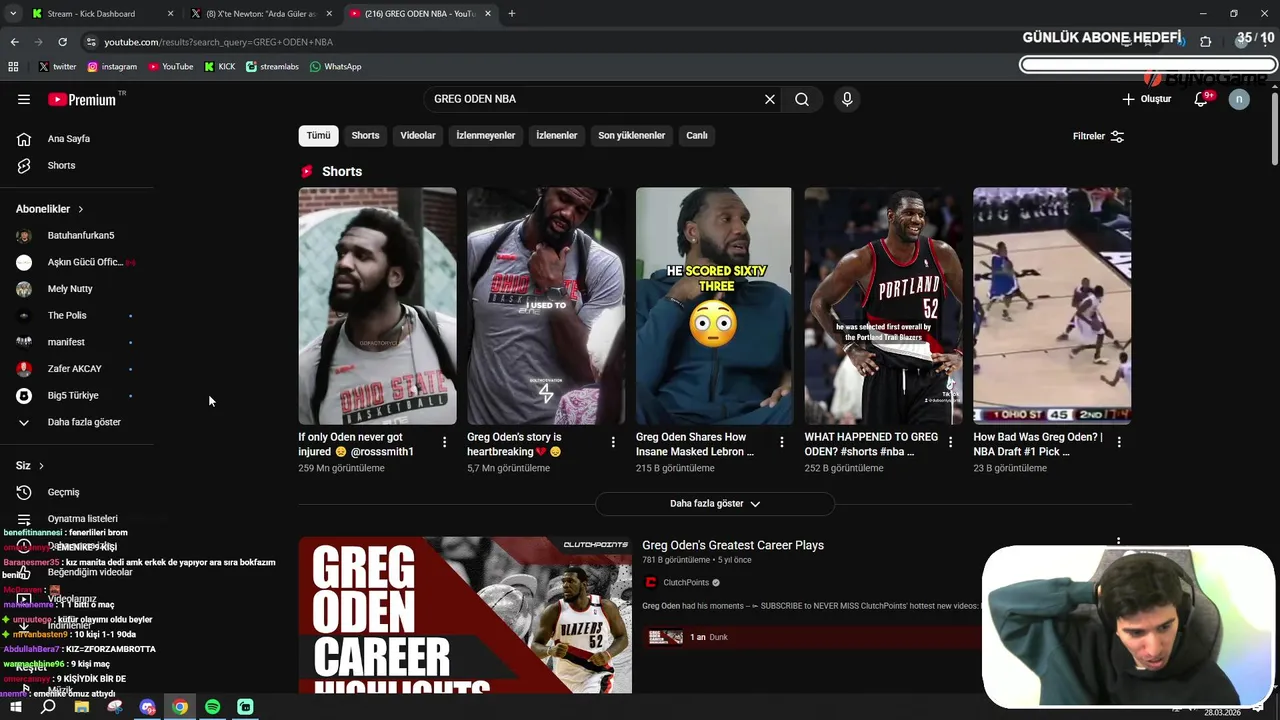Open the streamlabs bookmark

pos(272,67)
